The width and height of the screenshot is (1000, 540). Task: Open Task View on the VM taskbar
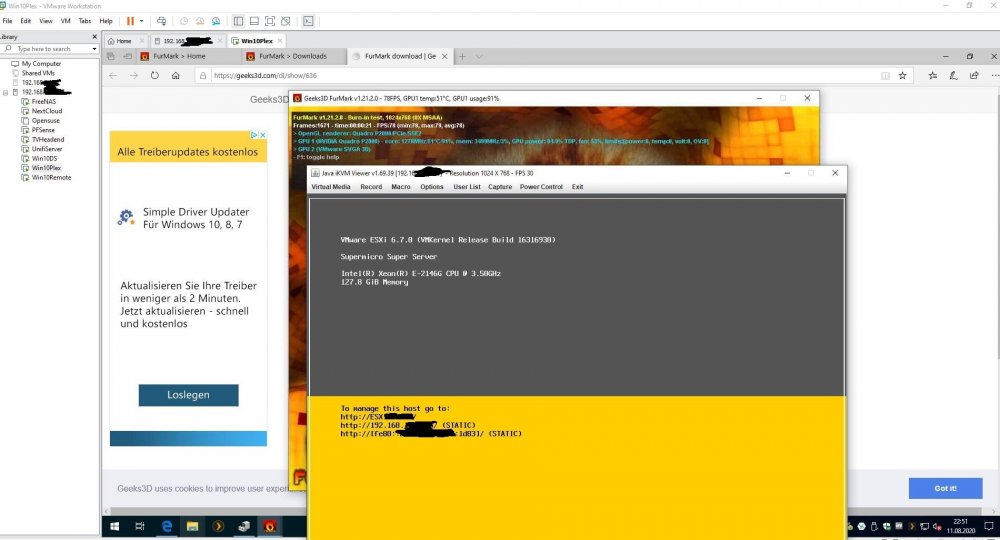(x=140, y=527)
